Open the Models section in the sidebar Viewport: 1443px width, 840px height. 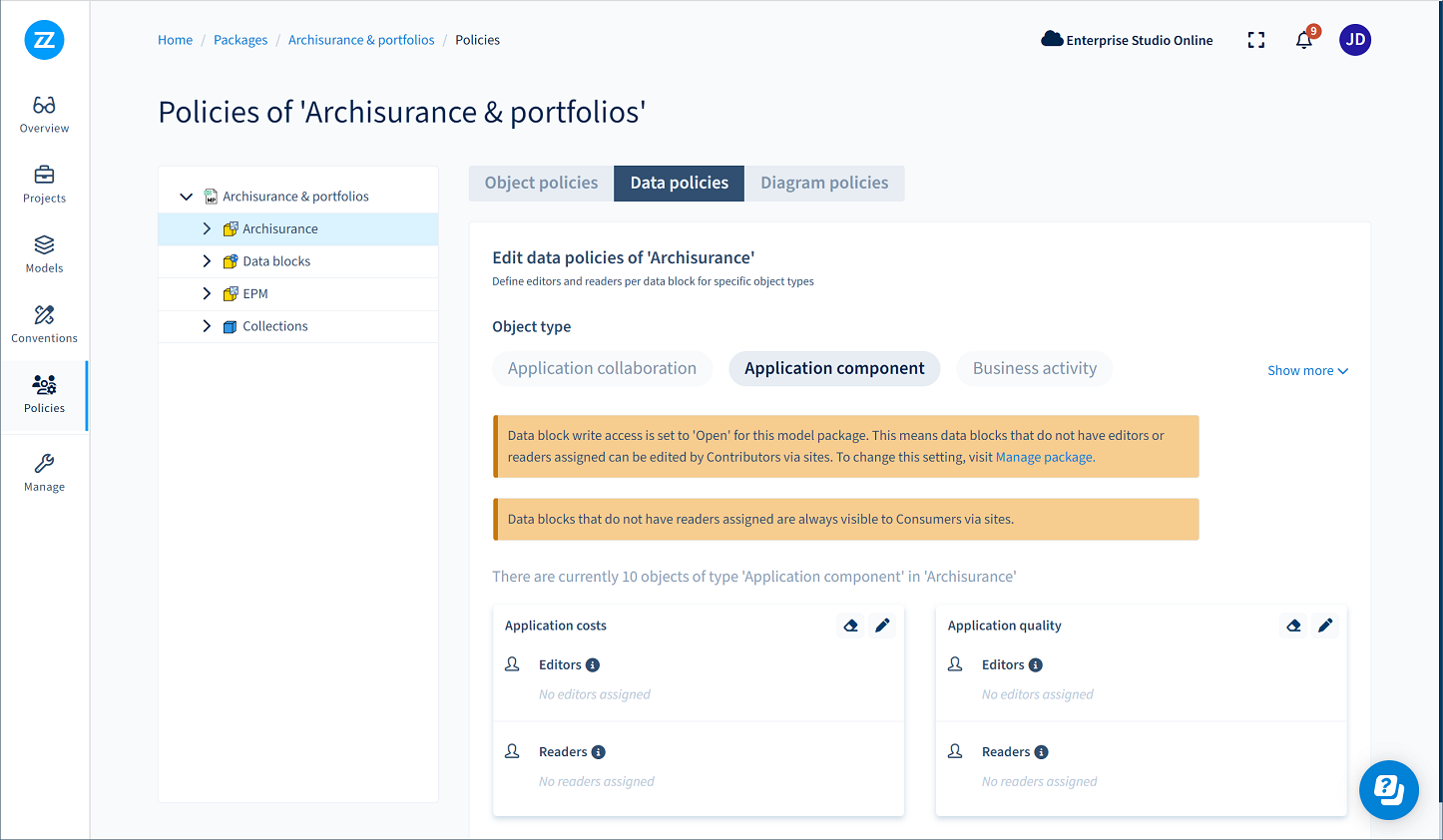click(44, 253)
